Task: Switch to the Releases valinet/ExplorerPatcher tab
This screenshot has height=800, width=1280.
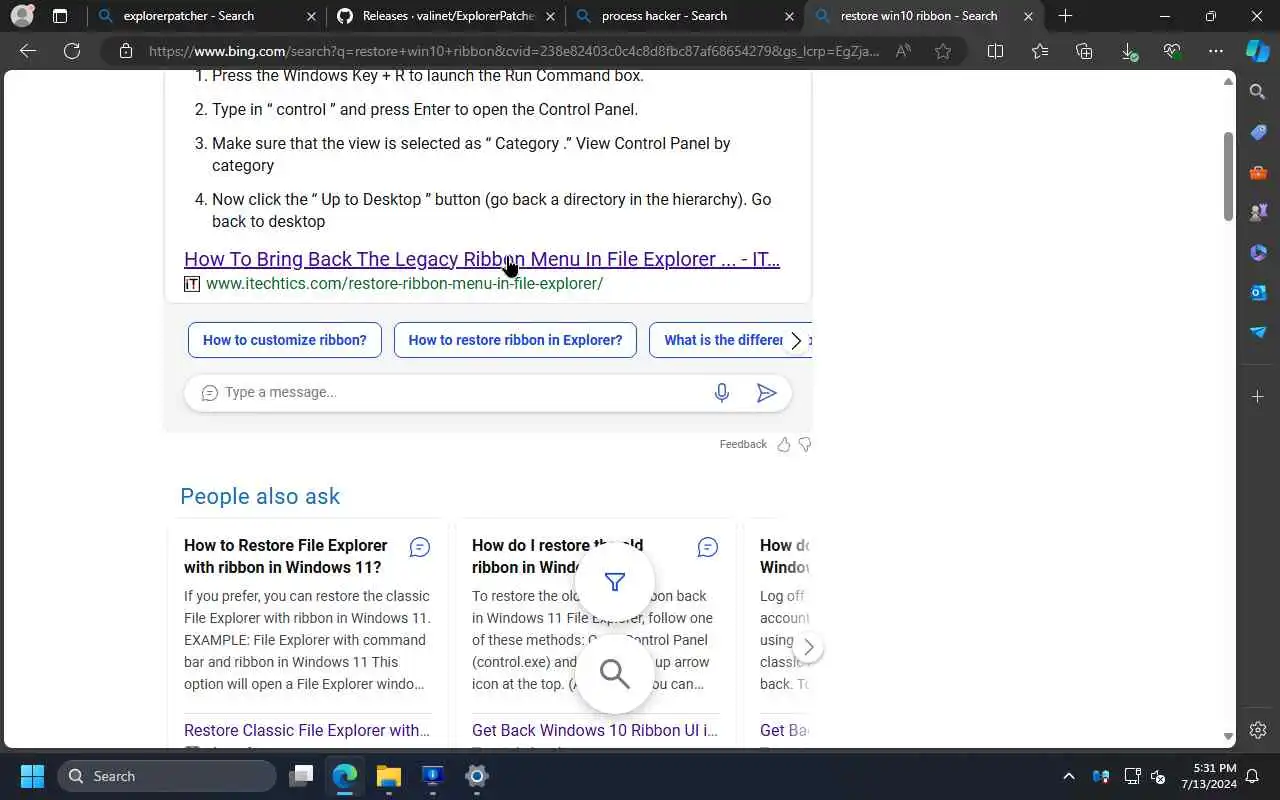Action: [448, 16]
